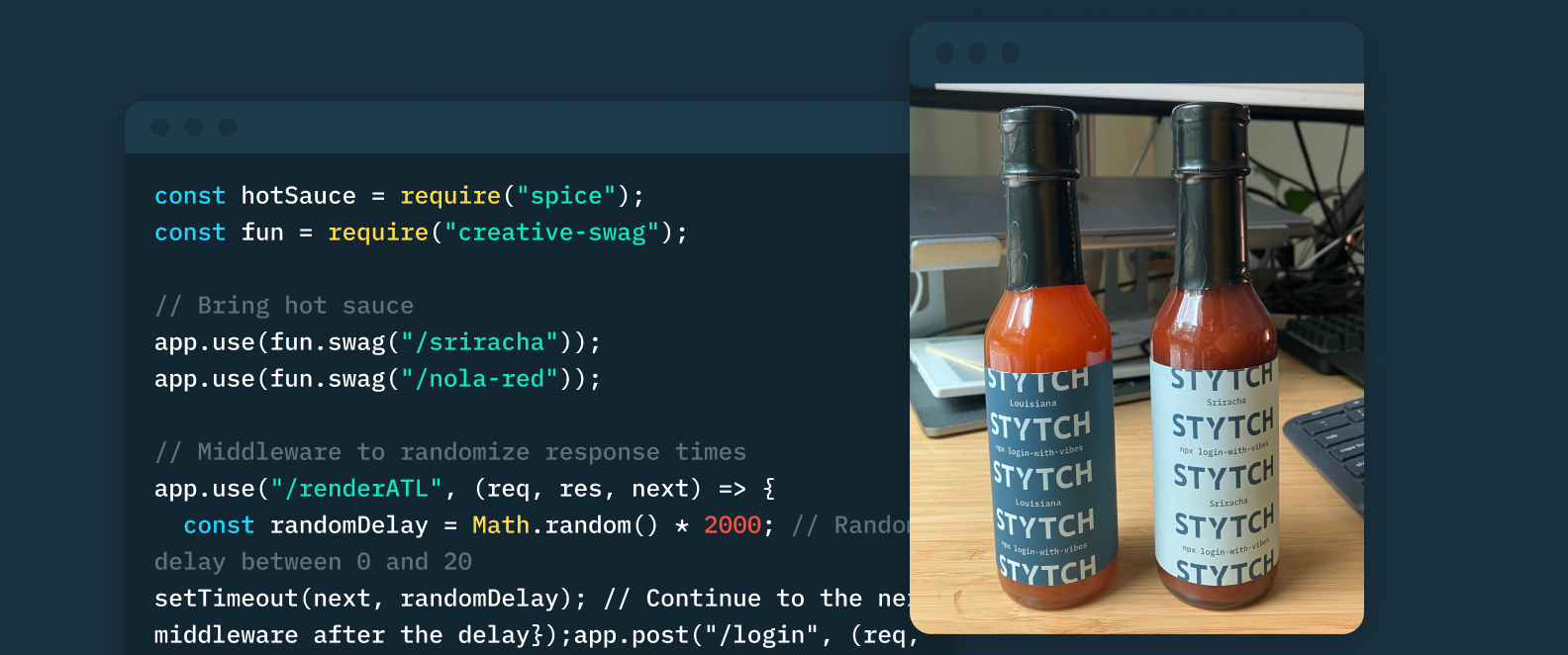Select the "spice" string in the code
1568x655 pixels.
pyautogui.click(x=566, y=196)
